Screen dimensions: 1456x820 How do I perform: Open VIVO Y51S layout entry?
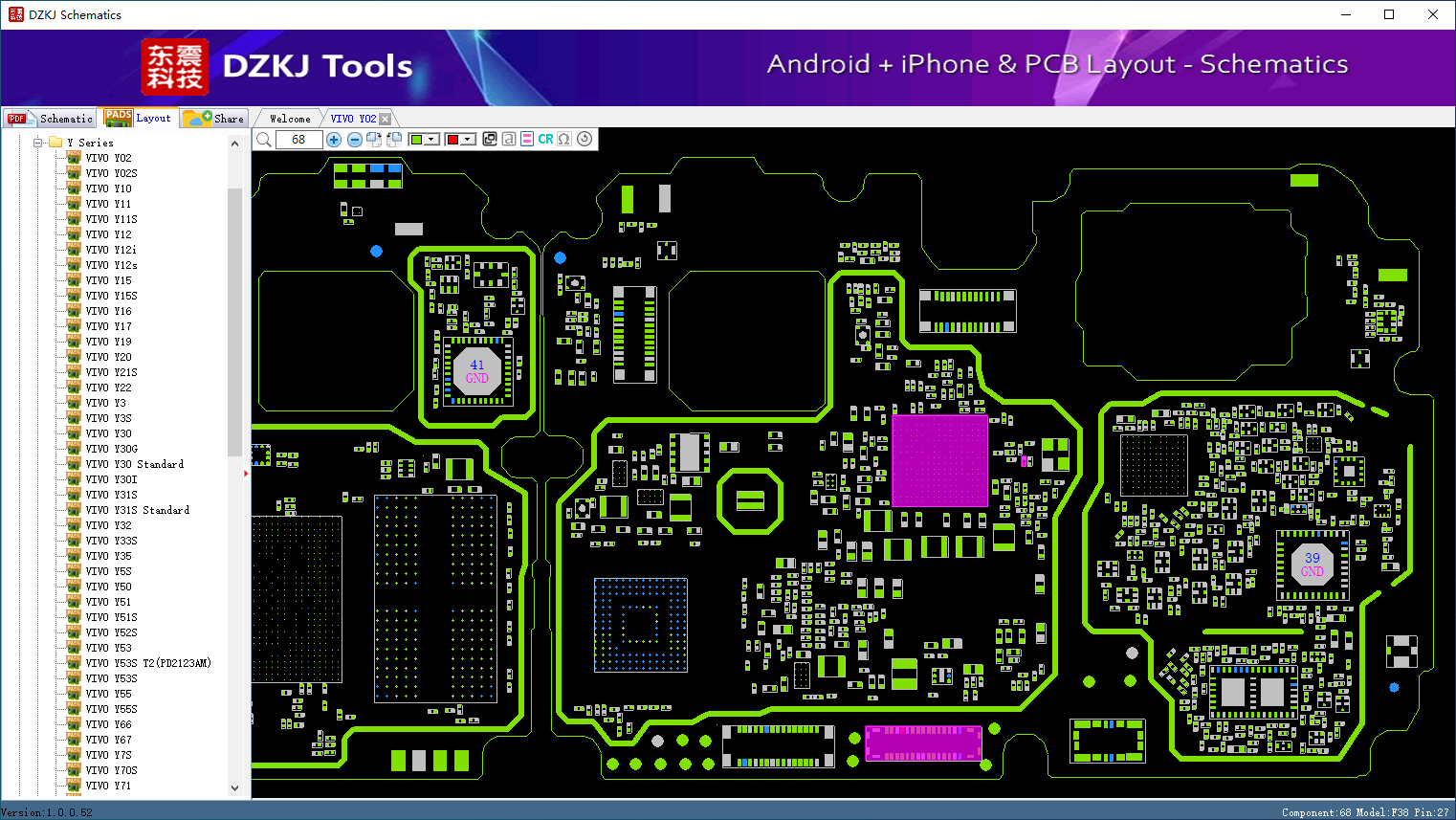[111, 617]
